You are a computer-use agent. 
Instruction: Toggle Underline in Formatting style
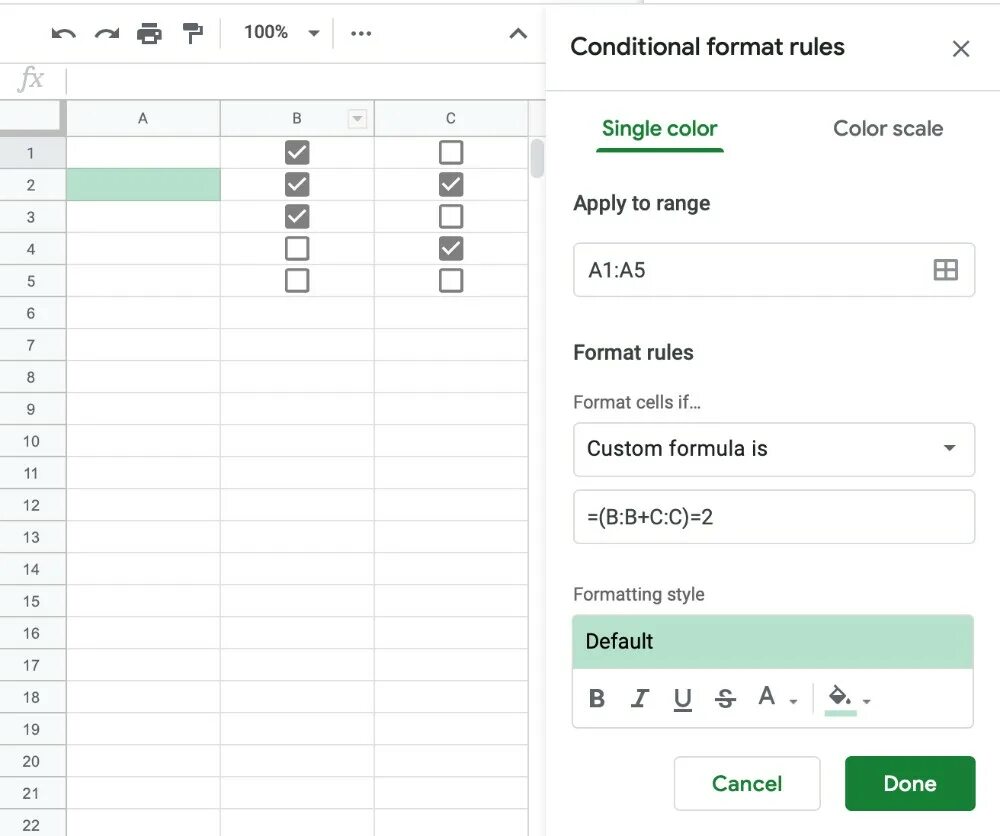pyautogui.click(x=683, y=699)
